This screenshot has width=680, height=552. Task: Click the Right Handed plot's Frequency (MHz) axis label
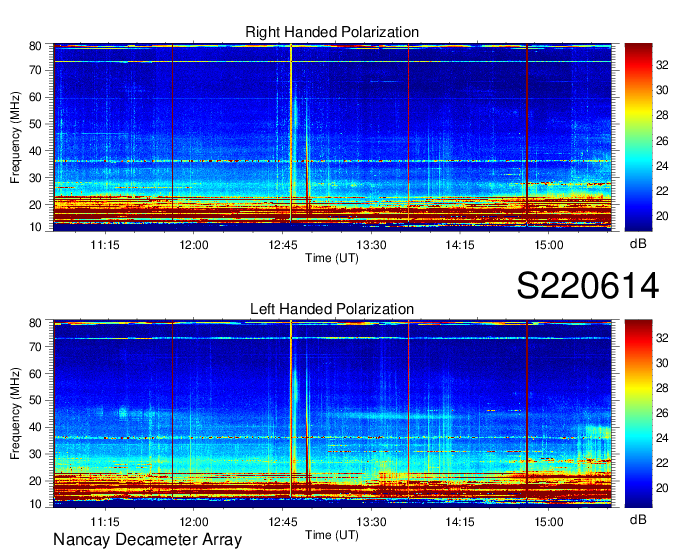(x=15, y=137)
